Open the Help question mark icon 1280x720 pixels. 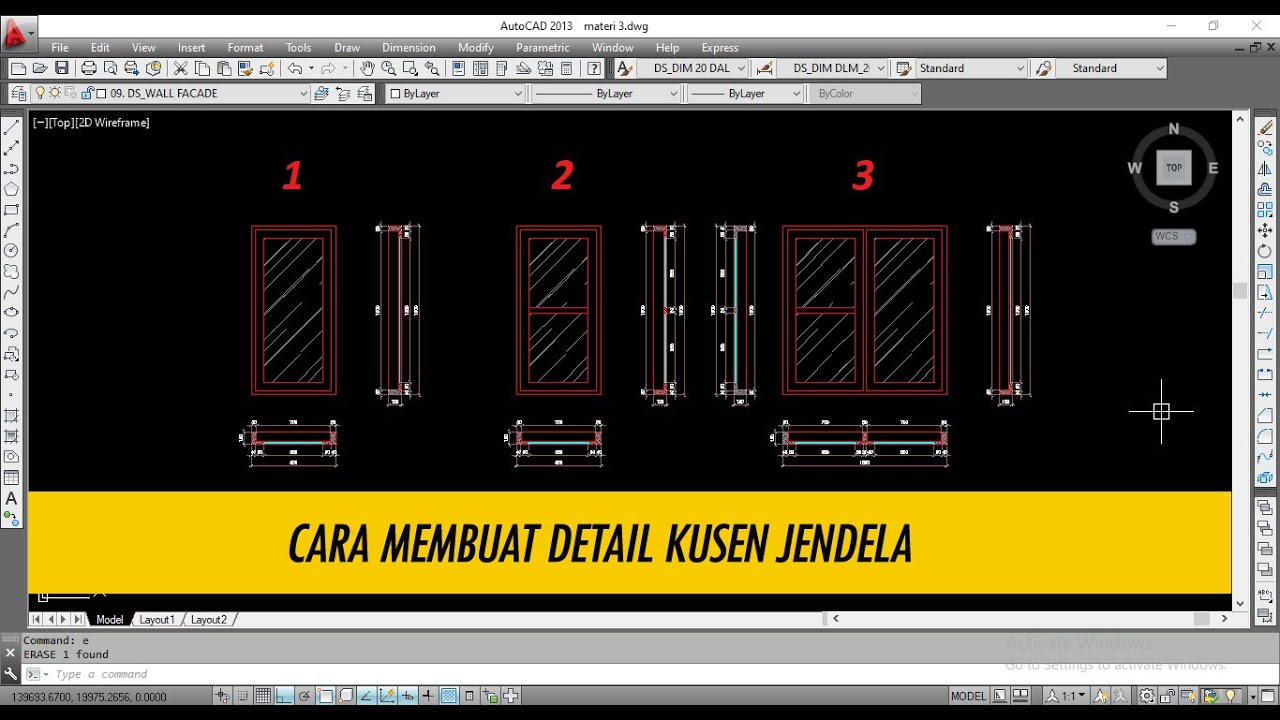tap(595, 68)
